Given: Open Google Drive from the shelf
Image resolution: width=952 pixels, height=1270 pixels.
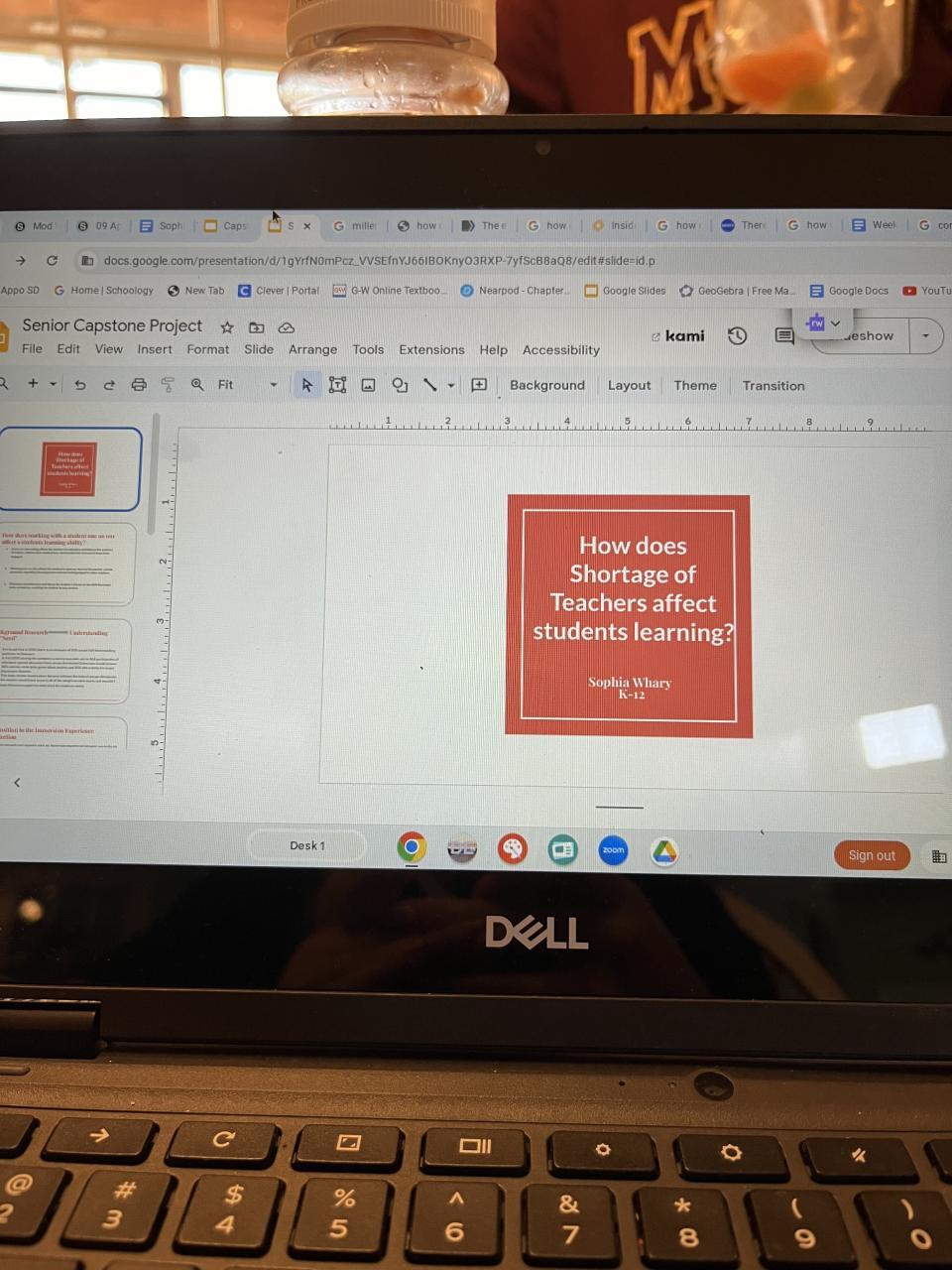Looking at the screenshot, I should 664,851.
